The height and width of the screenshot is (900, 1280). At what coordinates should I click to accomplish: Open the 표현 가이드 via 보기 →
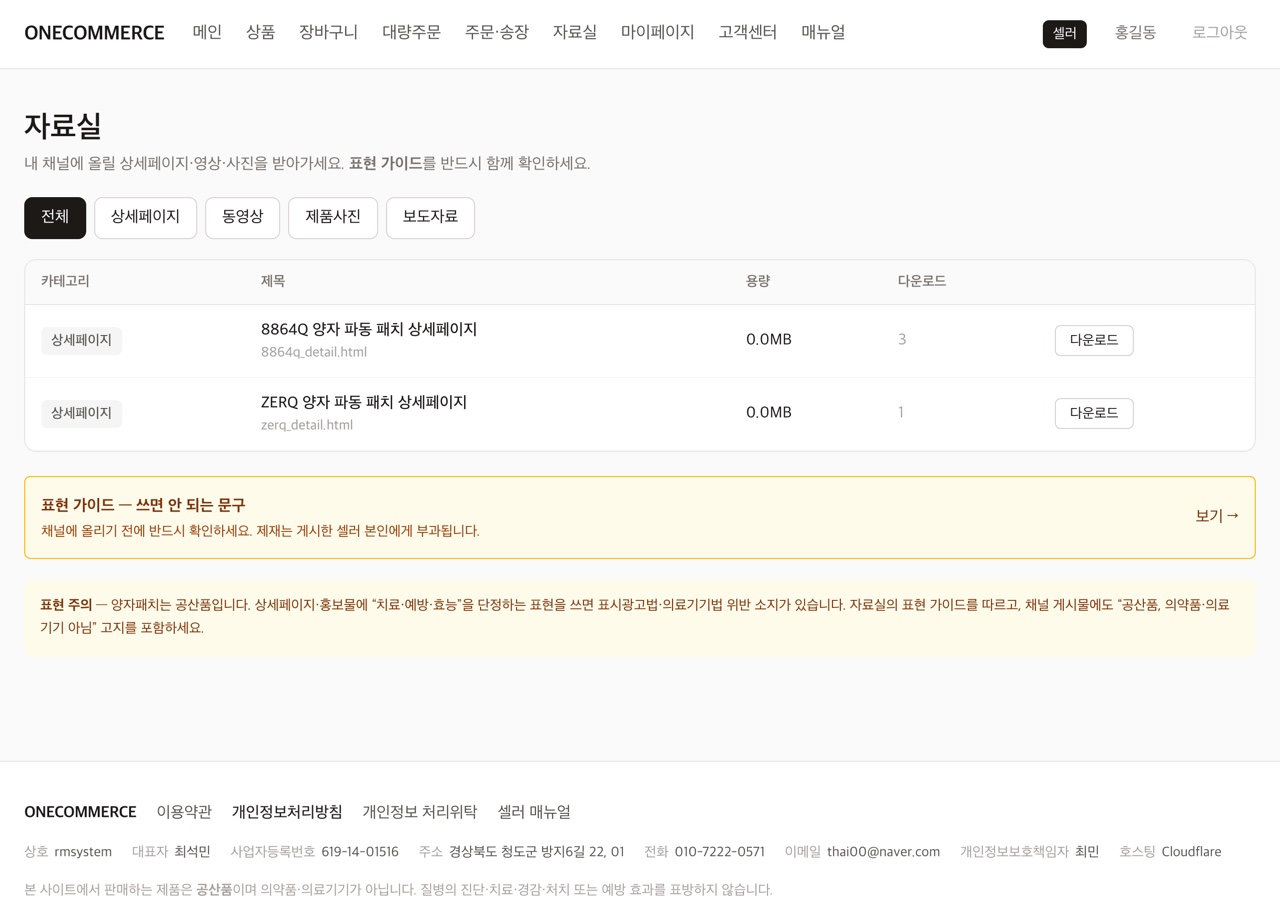coord(1217,516)
